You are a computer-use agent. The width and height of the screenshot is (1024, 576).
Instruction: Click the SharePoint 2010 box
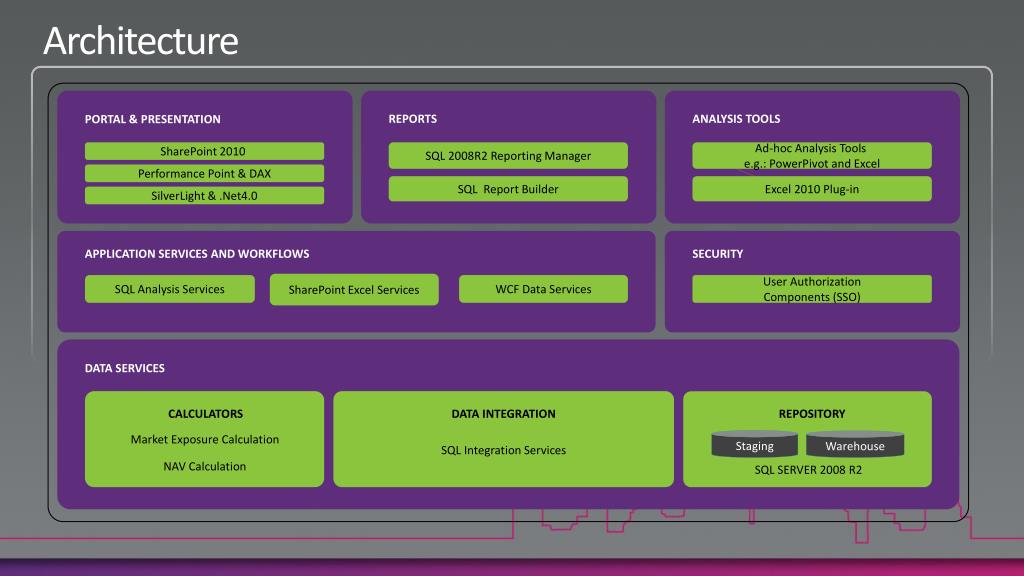click(204, 151)
